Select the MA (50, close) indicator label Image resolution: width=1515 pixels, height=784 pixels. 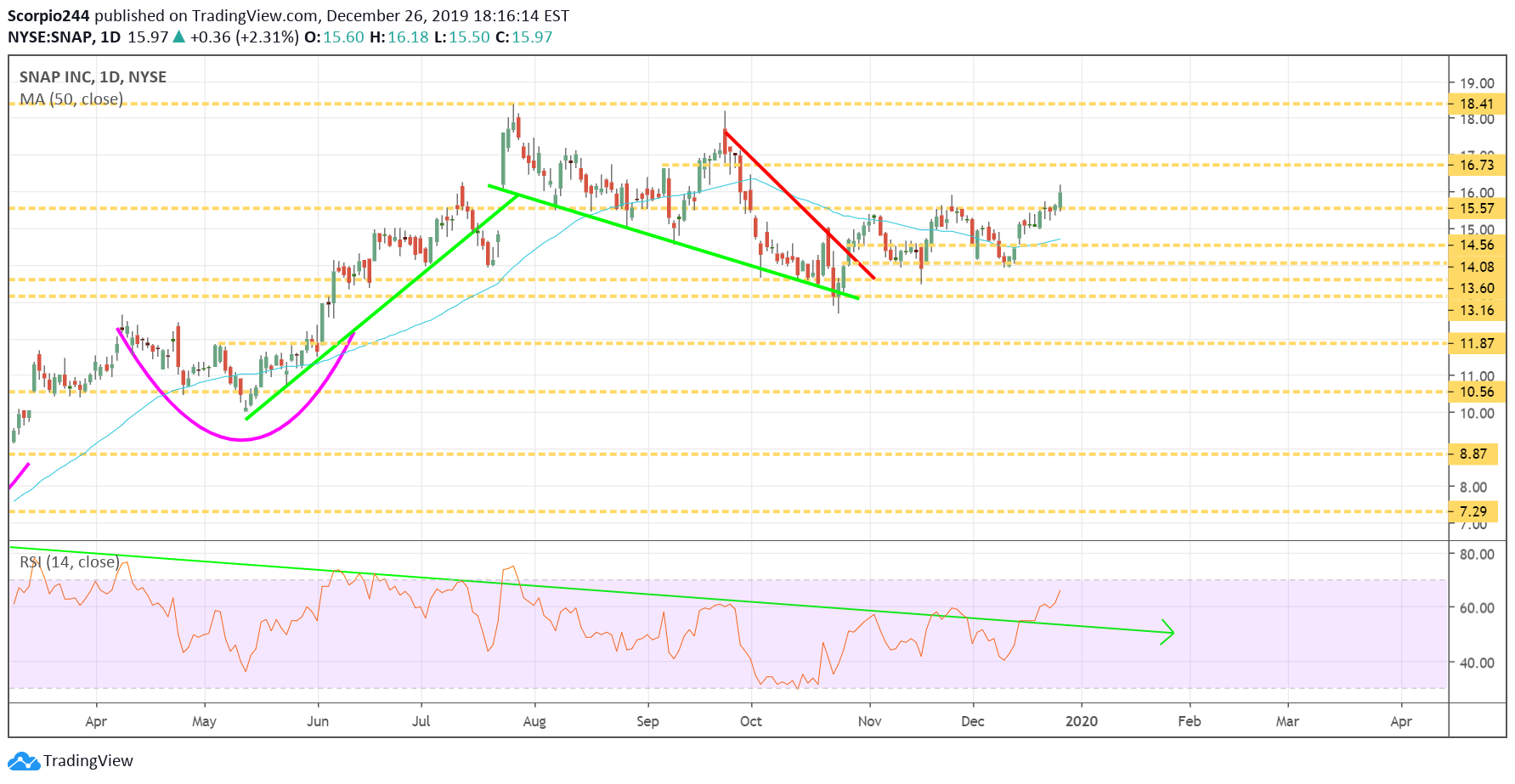(x=71, y=99)
